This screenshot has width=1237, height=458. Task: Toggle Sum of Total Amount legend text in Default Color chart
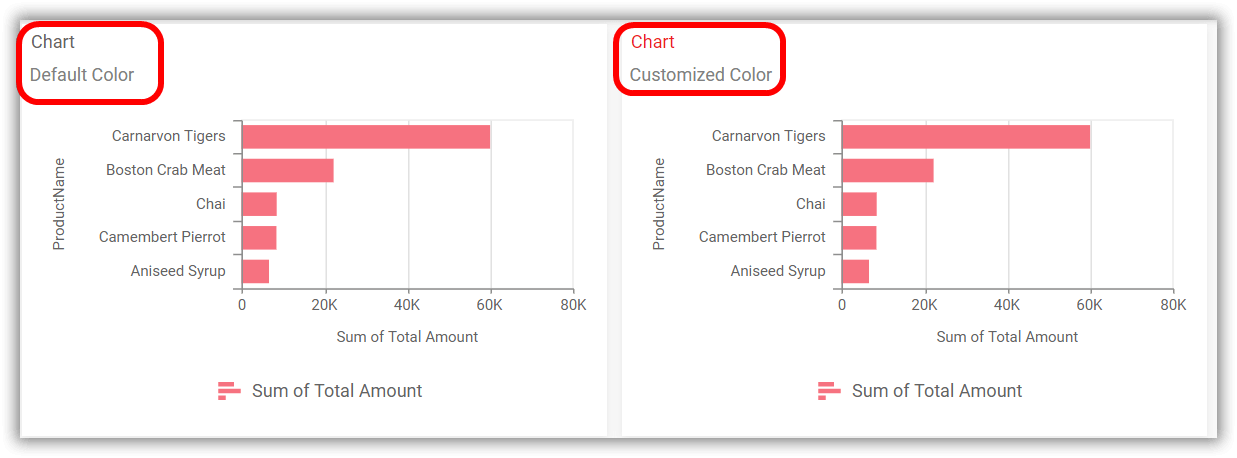tap(337, 391)
